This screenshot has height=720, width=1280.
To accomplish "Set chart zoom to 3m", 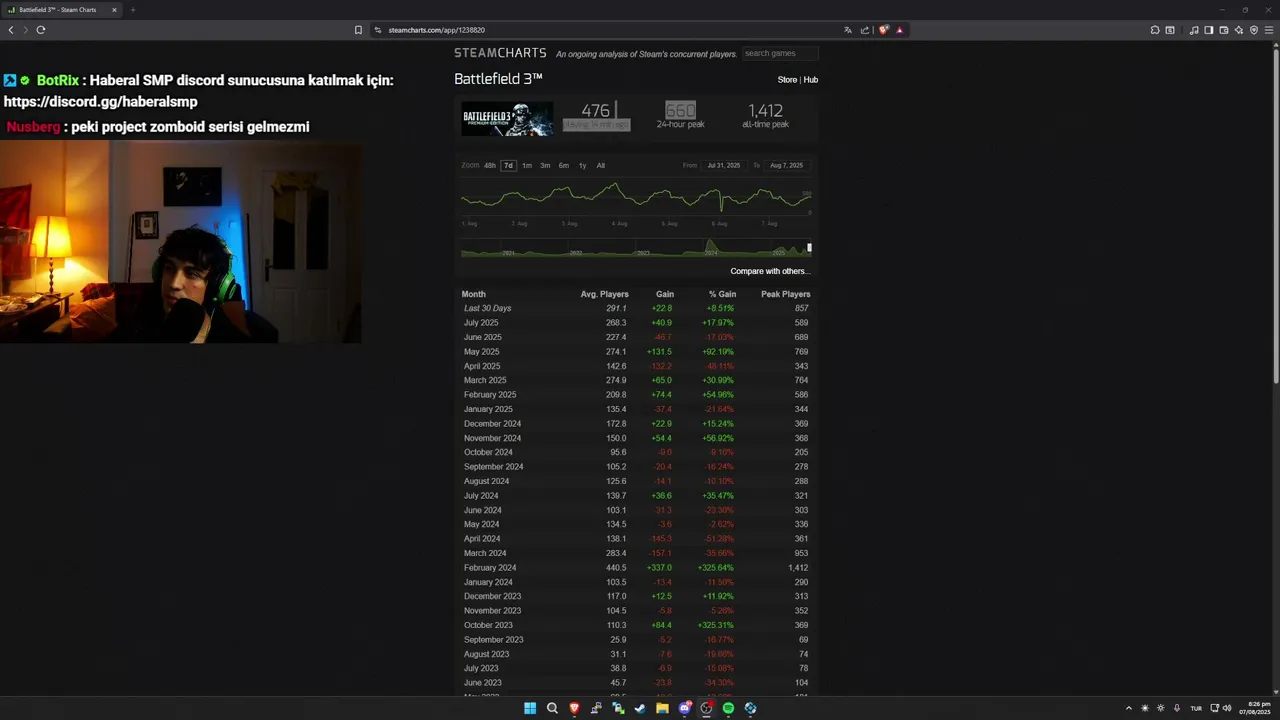I will click(x=545, y=165).
